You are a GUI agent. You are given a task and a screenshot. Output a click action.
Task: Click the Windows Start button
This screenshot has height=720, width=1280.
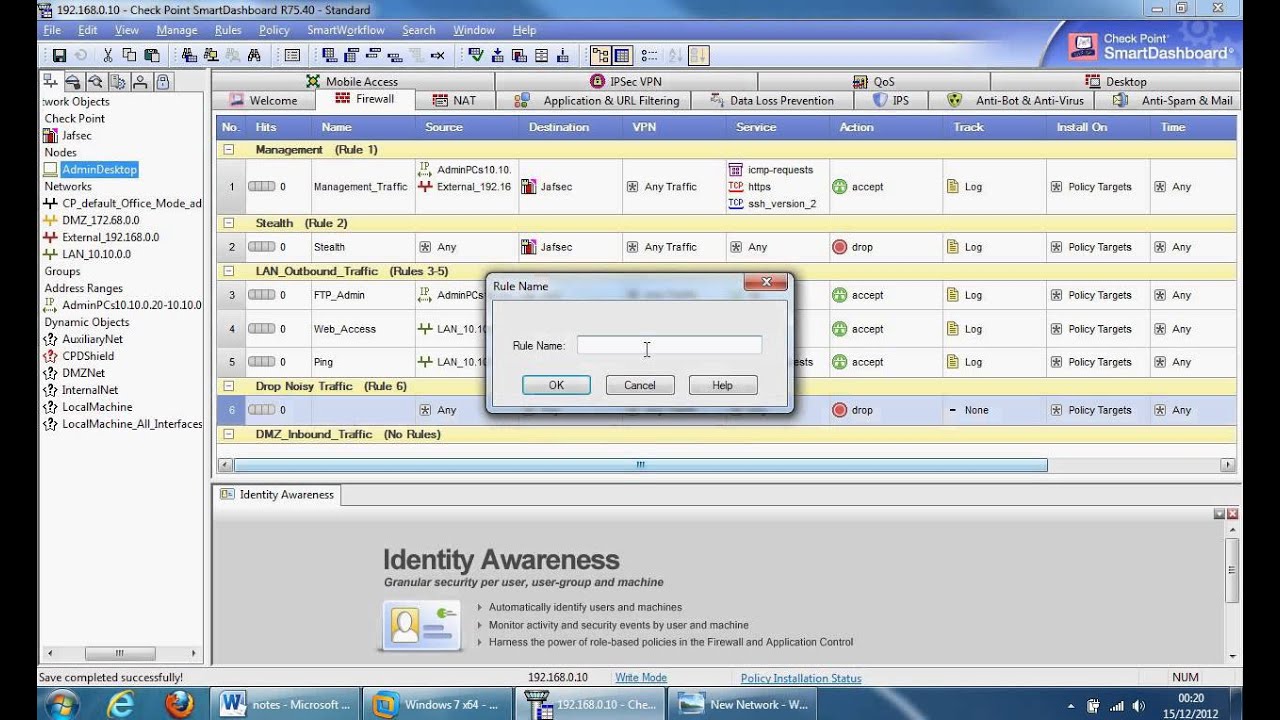point(62,704)
